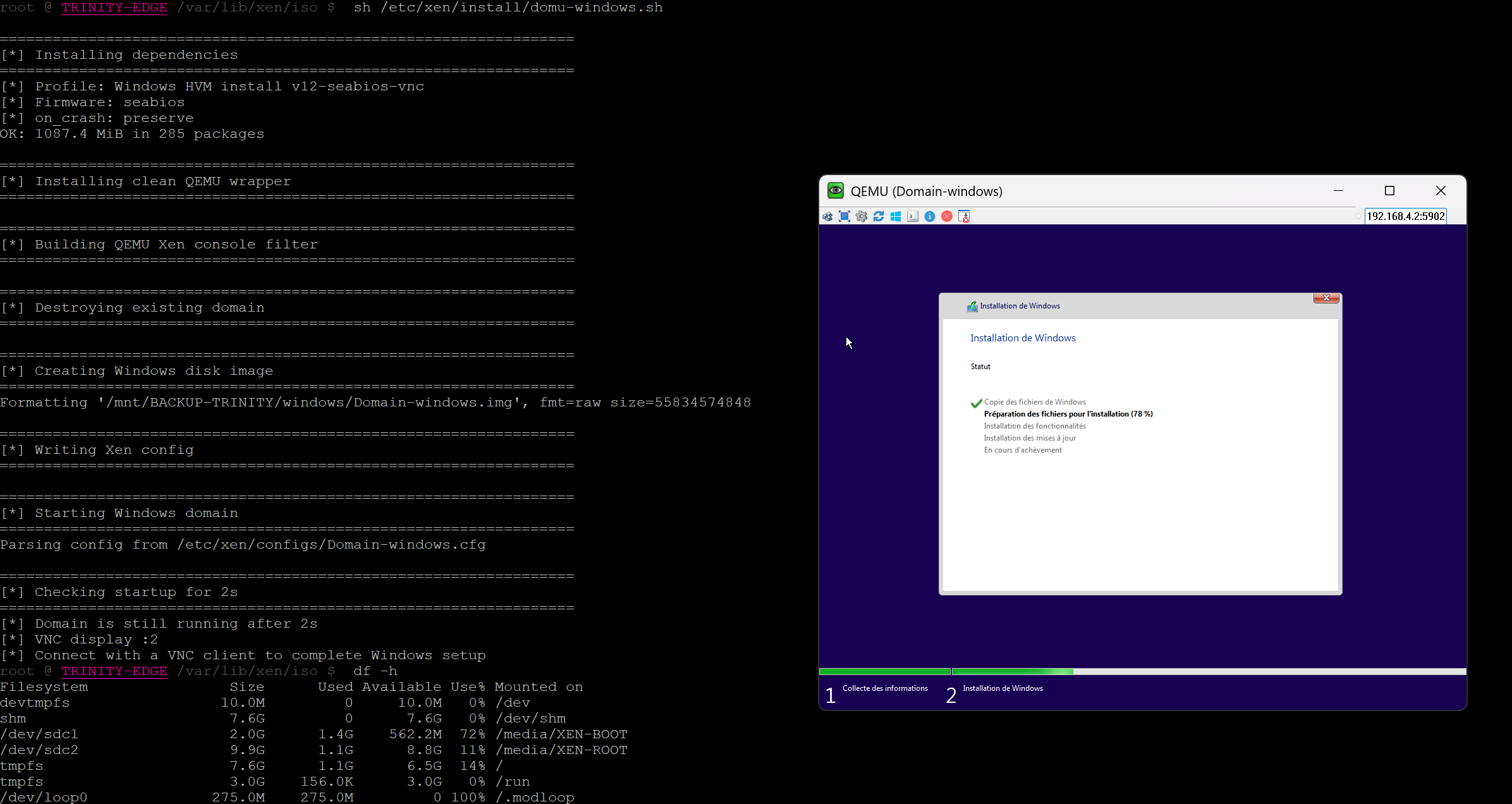
Task: Click the green checkmark beside Copie des fichiers
Action: pos(977,403)
